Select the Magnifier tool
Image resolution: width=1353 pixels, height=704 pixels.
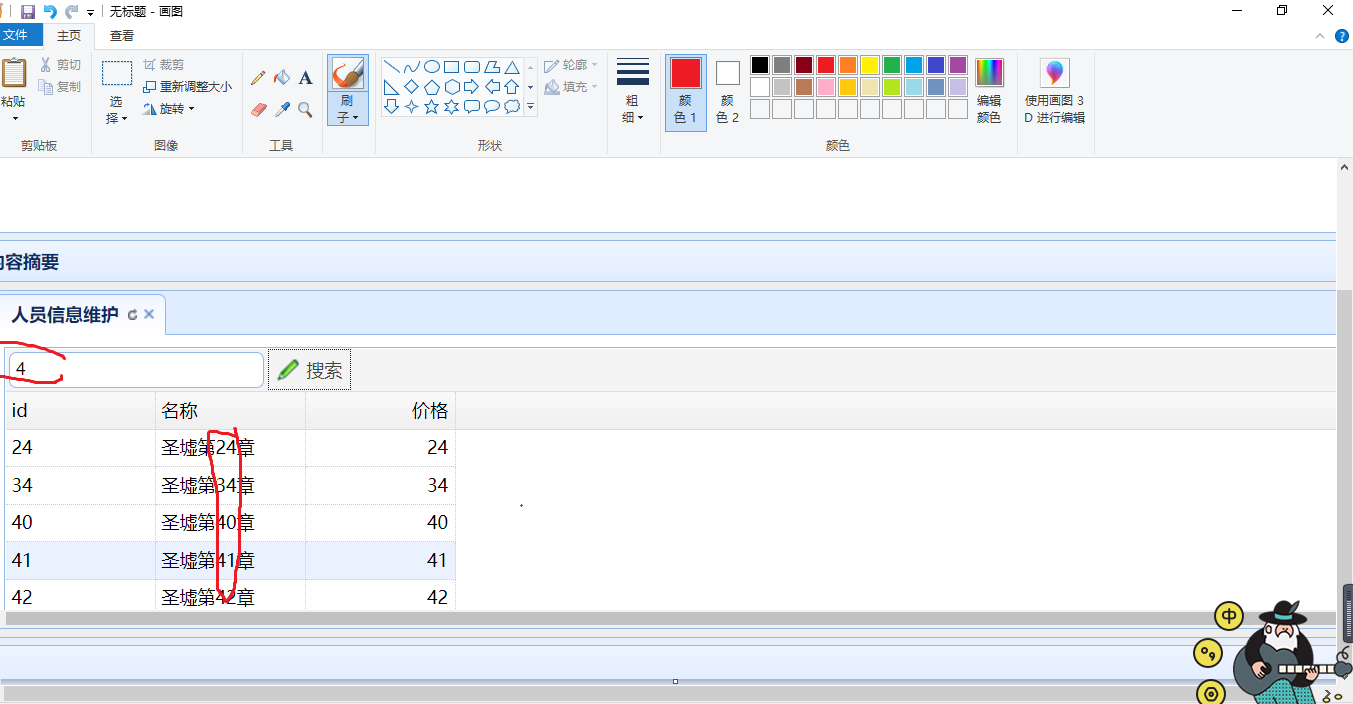[303, 109]
